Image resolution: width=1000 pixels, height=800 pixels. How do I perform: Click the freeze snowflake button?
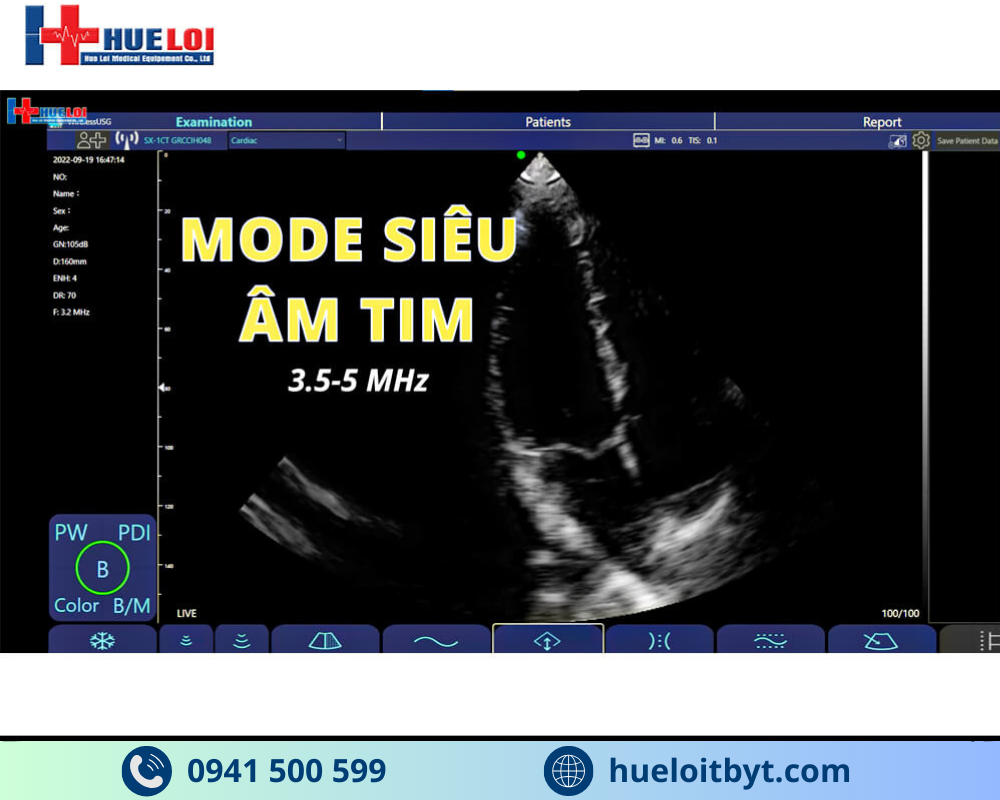(x=102, y=640)
